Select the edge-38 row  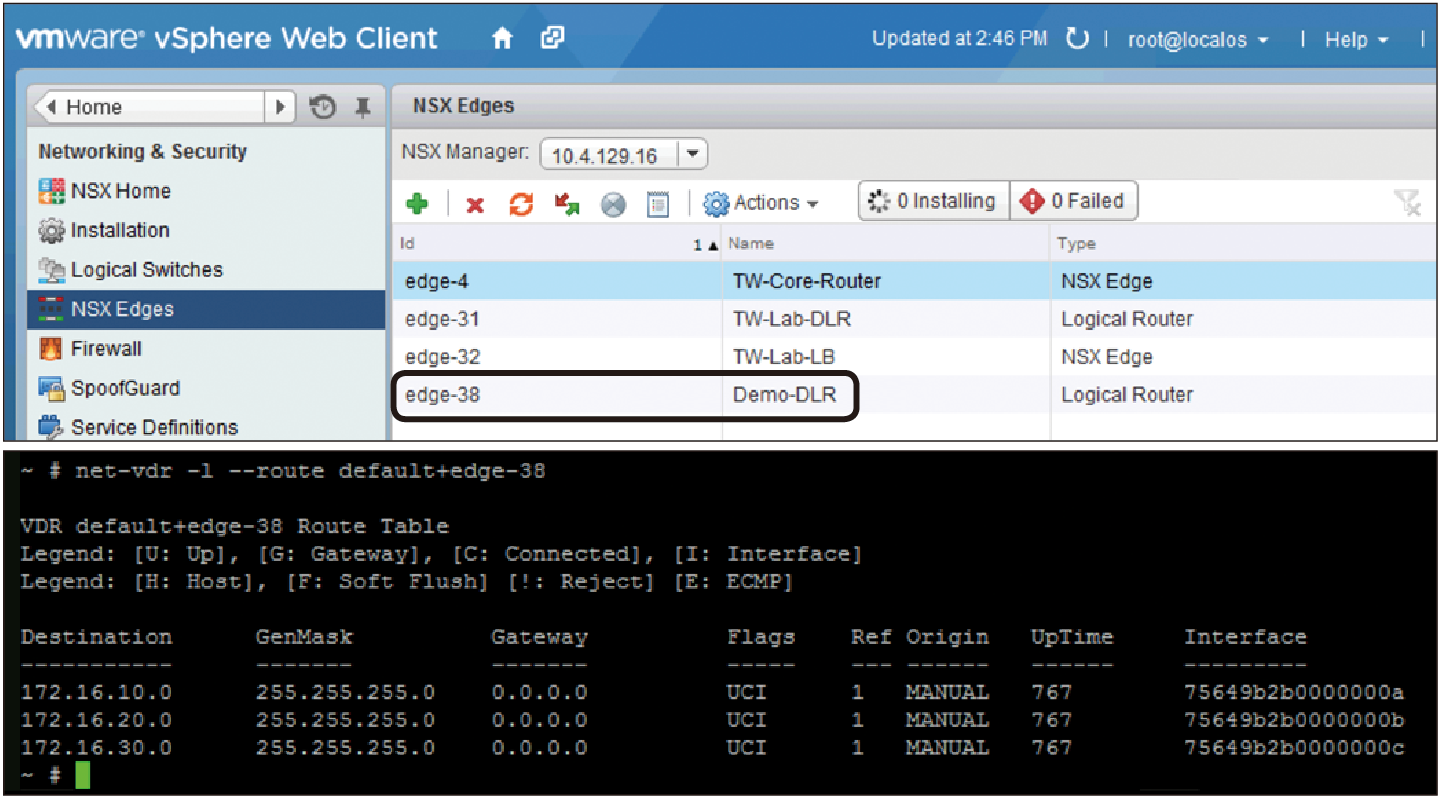tap(915, 395)
